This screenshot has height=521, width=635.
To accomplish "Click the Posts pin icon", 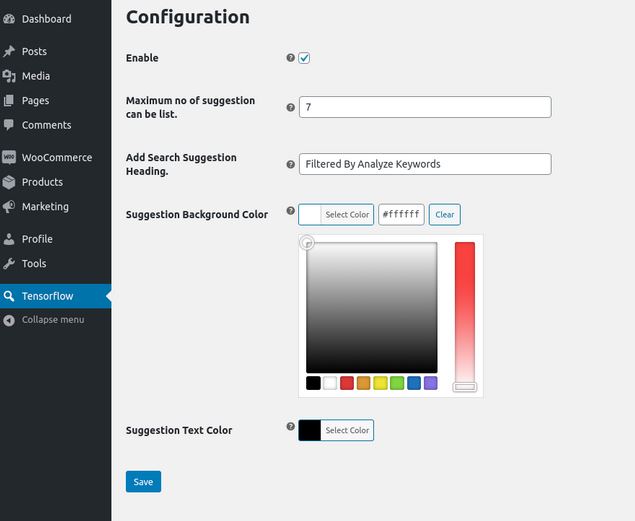I will (9, 51).
